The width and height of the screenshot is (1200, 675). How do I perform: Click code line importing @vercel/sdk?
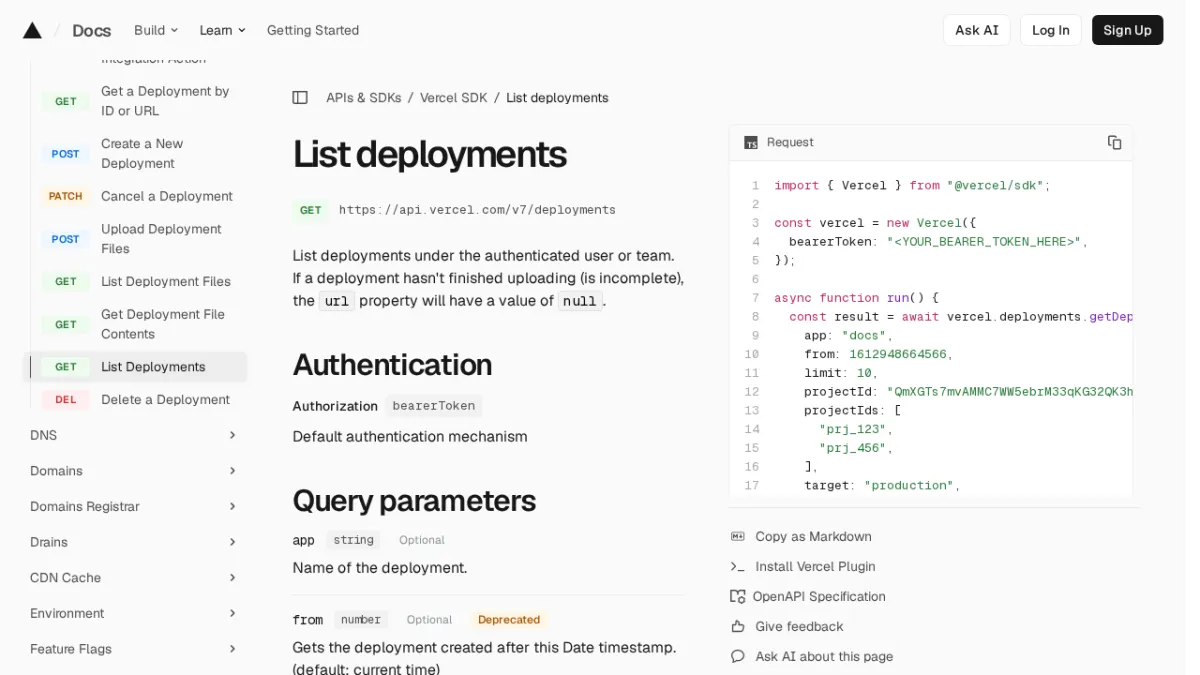(912, 185)
